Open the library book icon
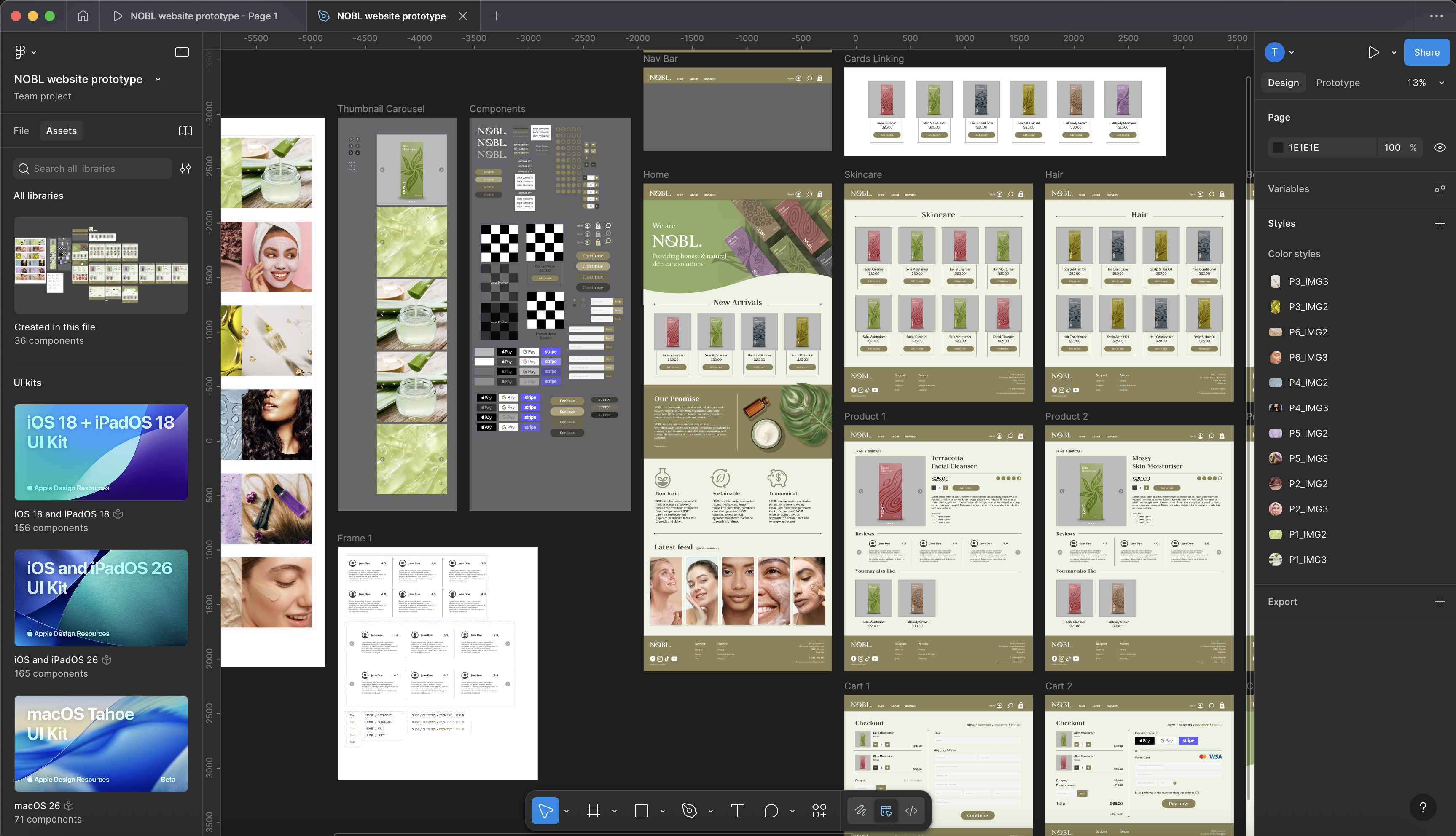 pos(185,131)
